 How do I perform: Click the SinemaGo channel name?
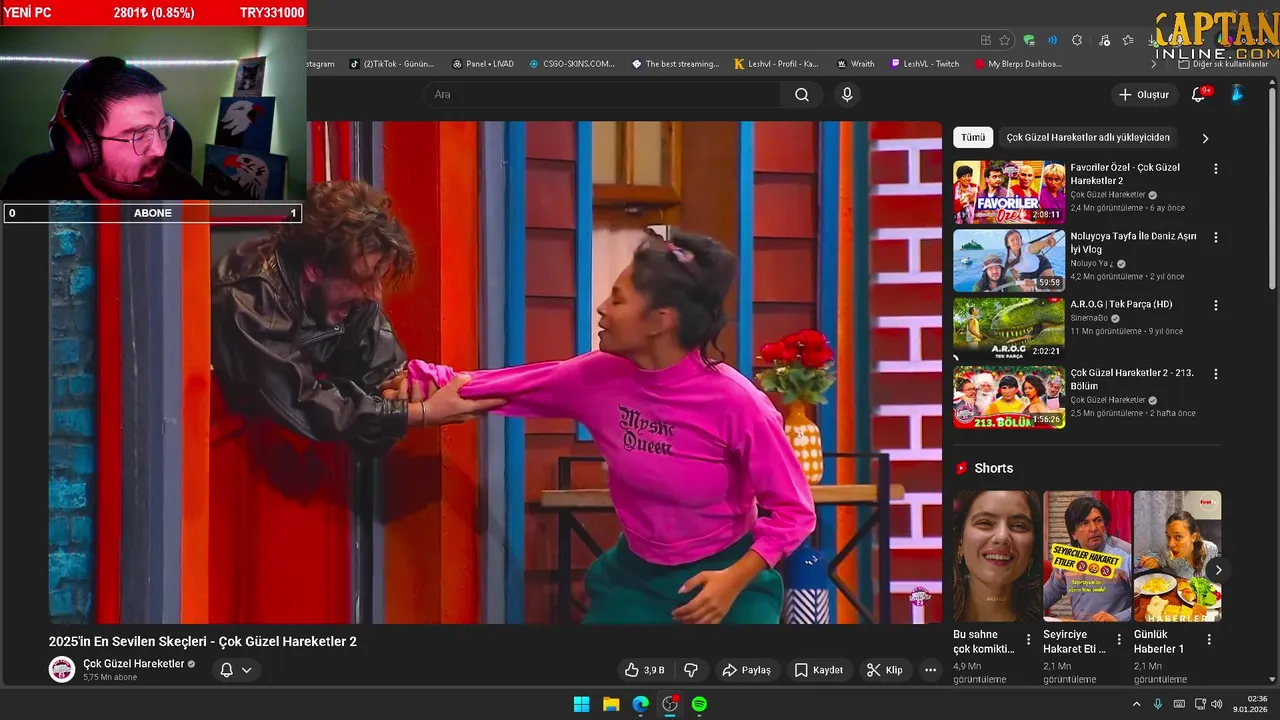pyautogui.click(x=1089, y=318)
